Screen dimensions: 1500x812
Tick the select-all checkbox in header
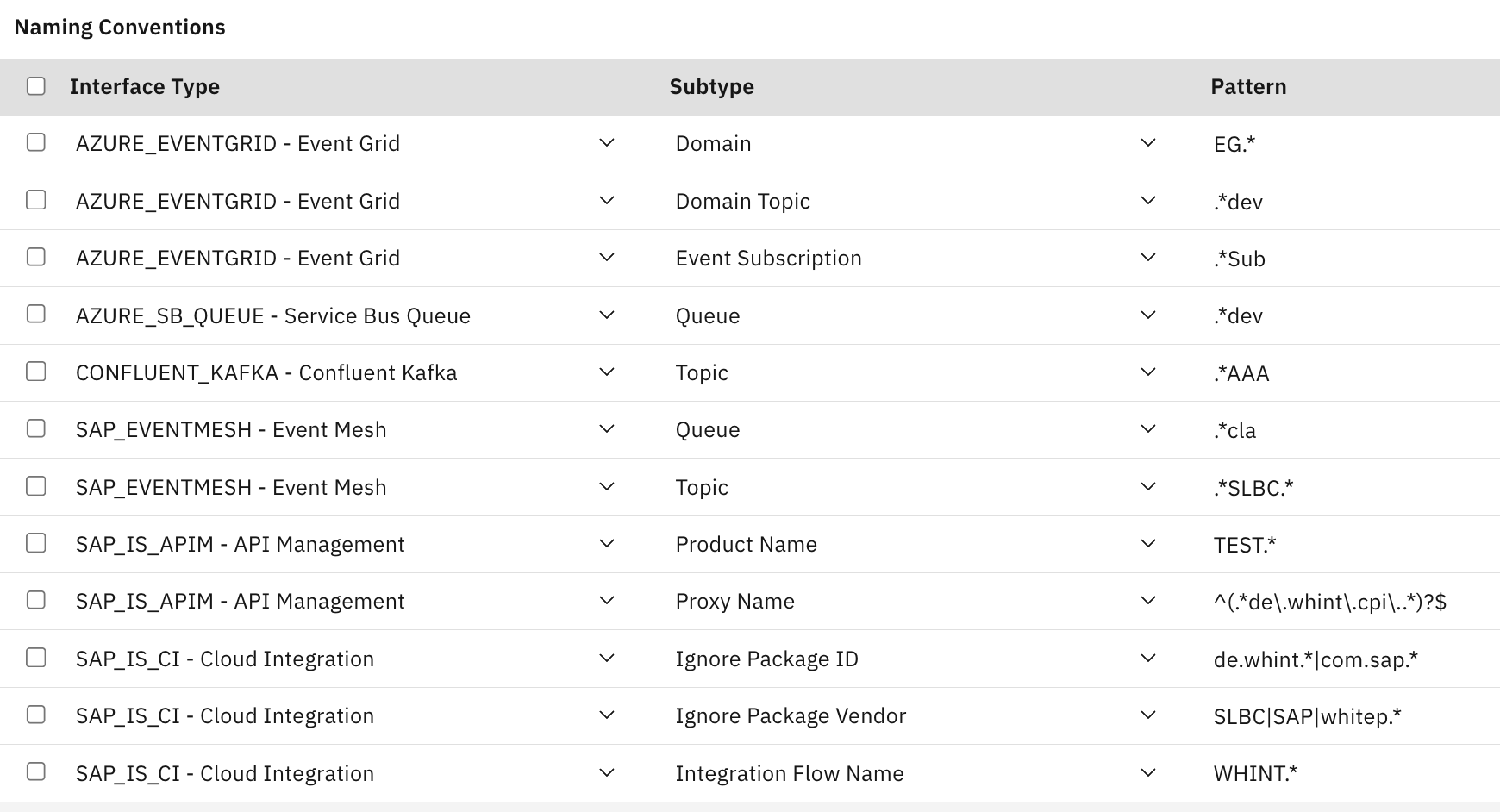point(36,86)
